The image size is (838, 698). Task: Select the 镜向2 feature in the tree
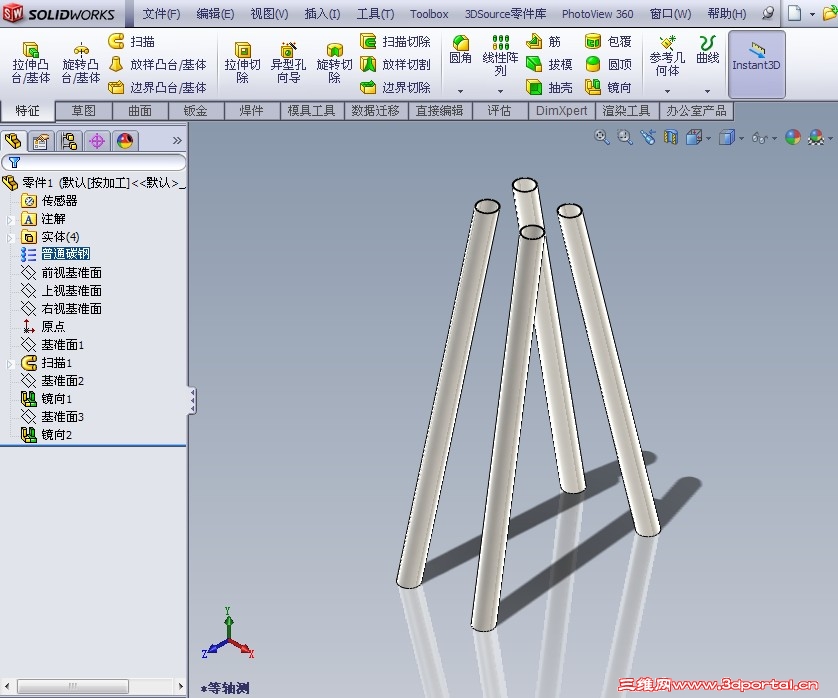(x=46, y=435)
